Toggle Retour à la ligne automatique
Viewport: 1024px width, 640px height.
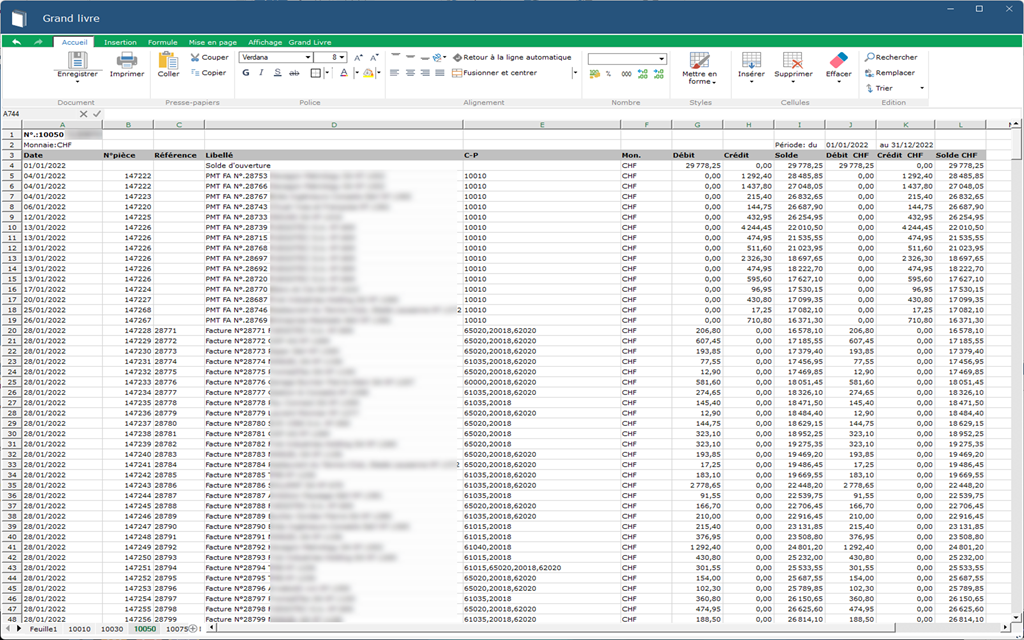click(512, 57)
